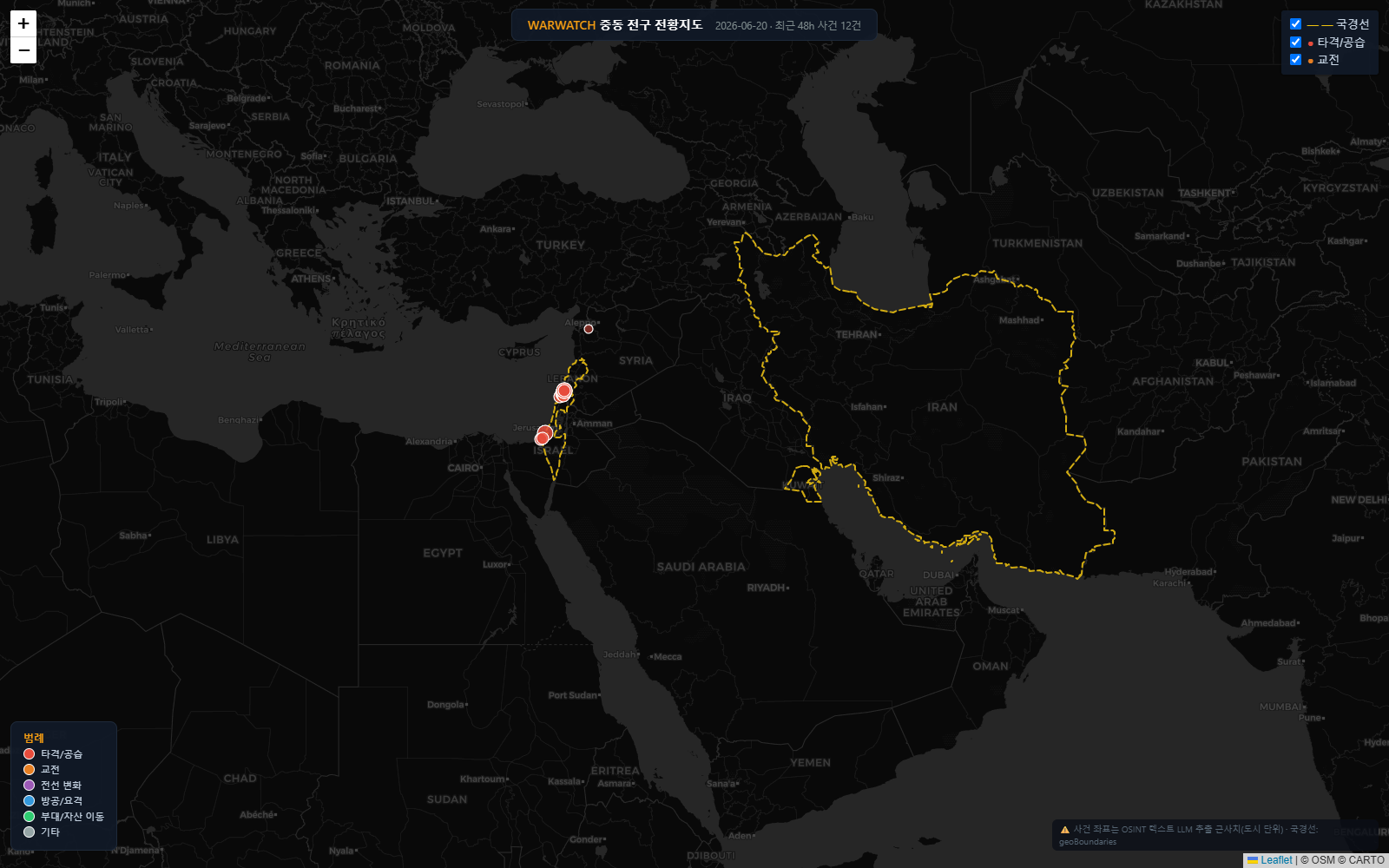This screenshot has height=868, width=1389.
Task: Click the ERITREA country label
Action: point(615,771)
